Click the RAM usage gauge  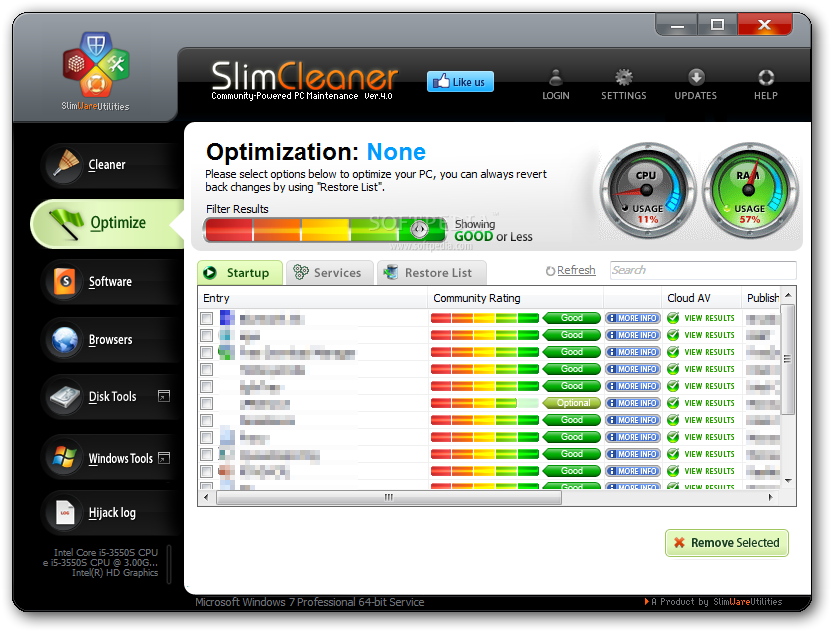click(750, 191)
